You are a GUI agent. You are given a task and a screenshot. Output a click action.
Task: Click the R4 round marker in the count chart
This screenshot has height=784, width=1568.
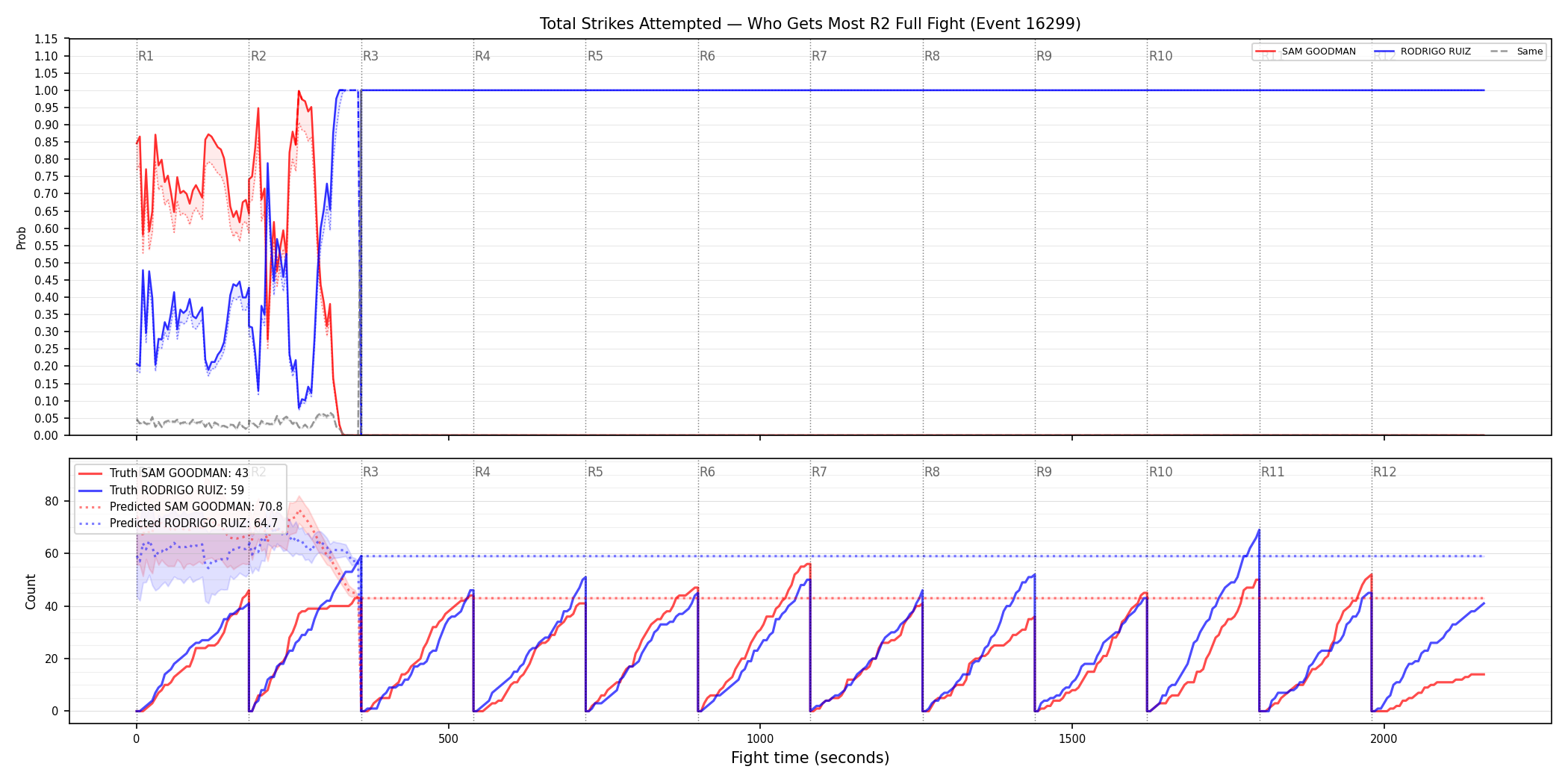pyautogui.click(x=482, y=472)
